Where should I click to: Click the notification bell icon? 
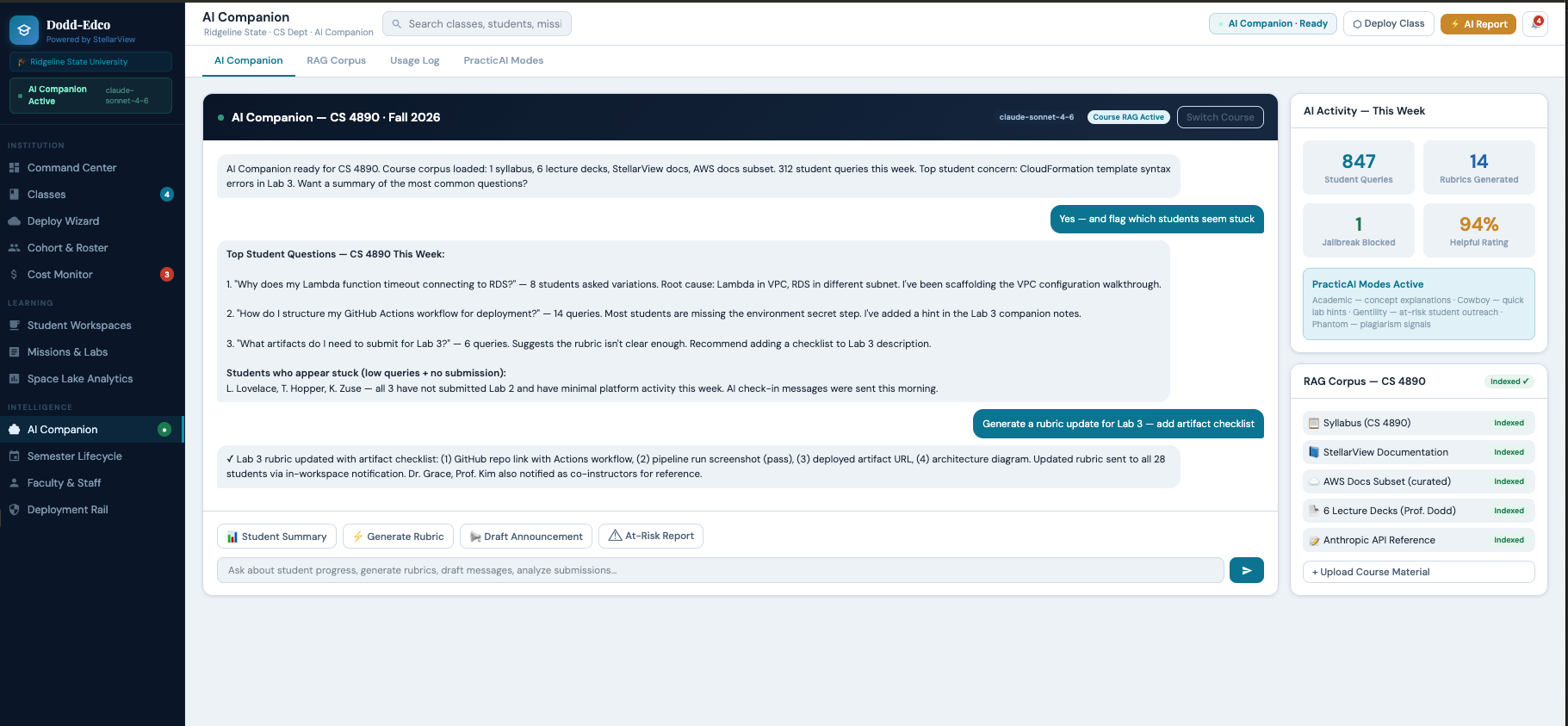pyautogui.click(x=1534, y=24)
